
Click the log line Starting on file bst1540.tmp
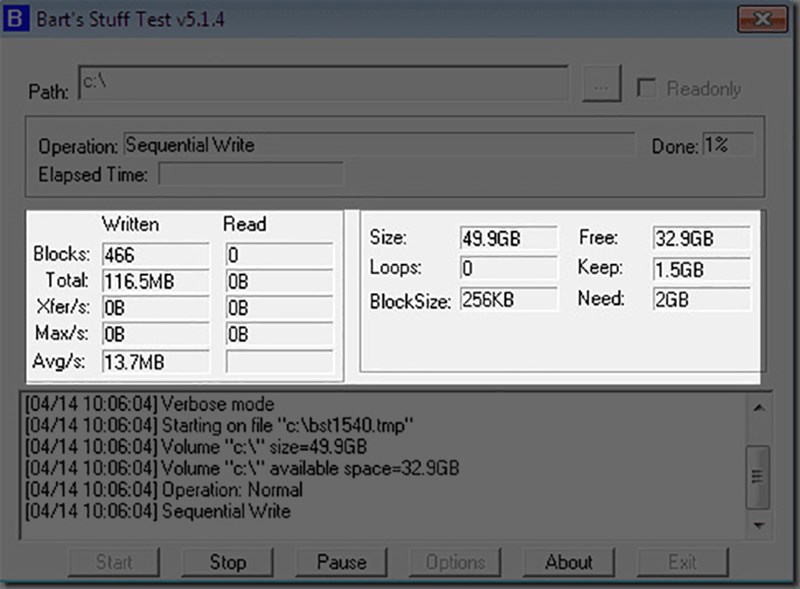(x=219, y=425)
